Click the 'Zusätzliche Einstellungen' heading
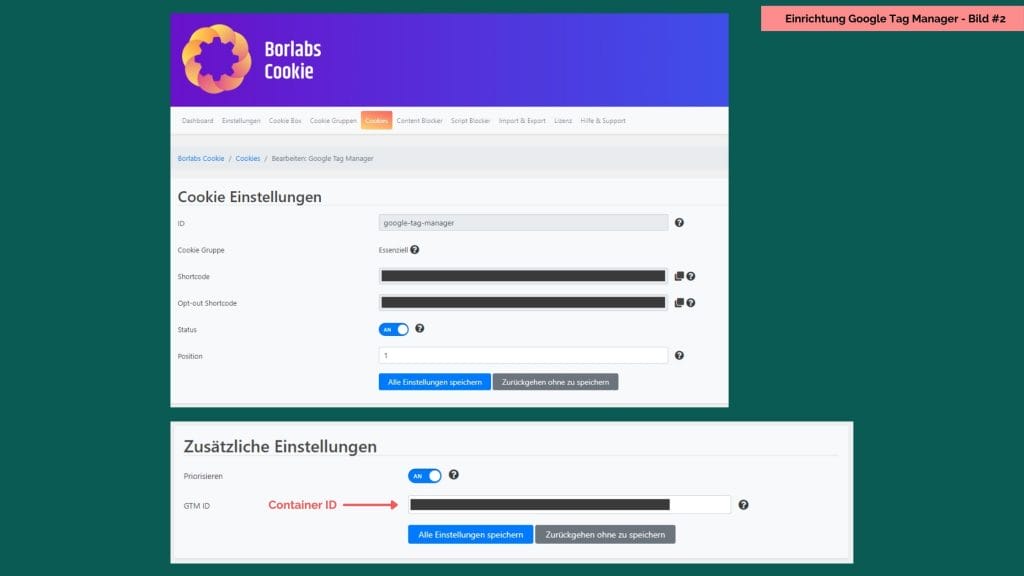1024x576 pixels. pyautogui.click(x=280, y=447)
